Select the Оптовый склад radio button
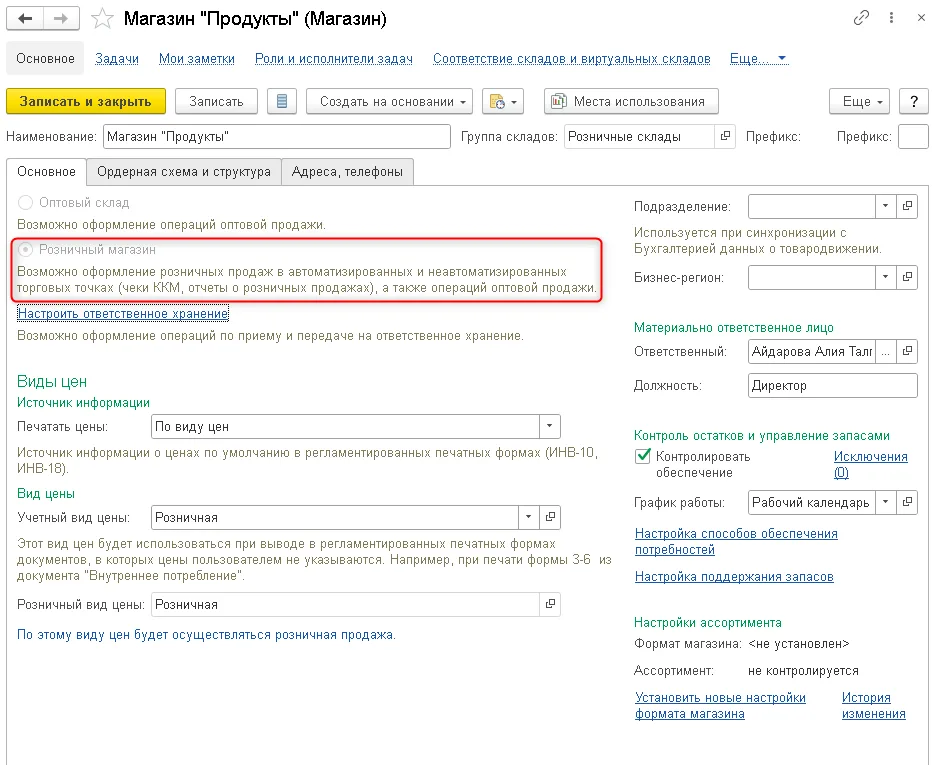This screenshot has width=941, height=765. click(25, 203)
